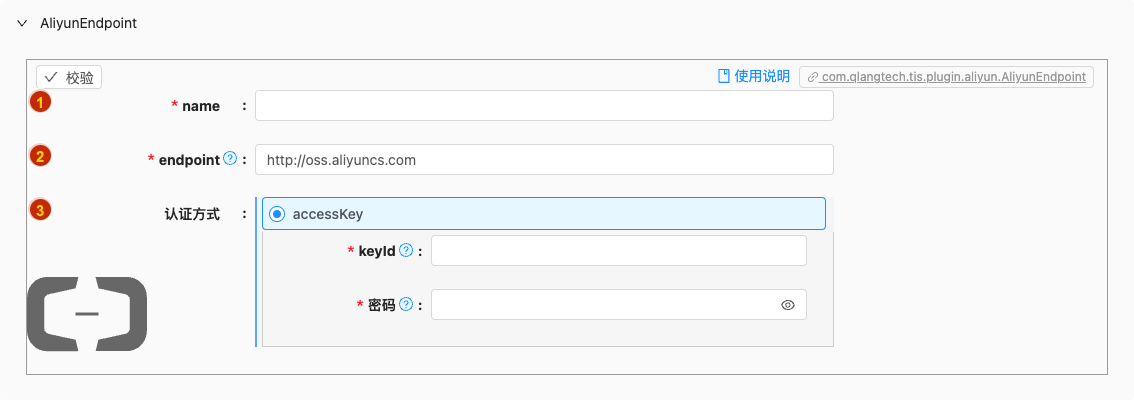Click the endpoint field with http://oss.aliyuncs.com

coord(544,160)
